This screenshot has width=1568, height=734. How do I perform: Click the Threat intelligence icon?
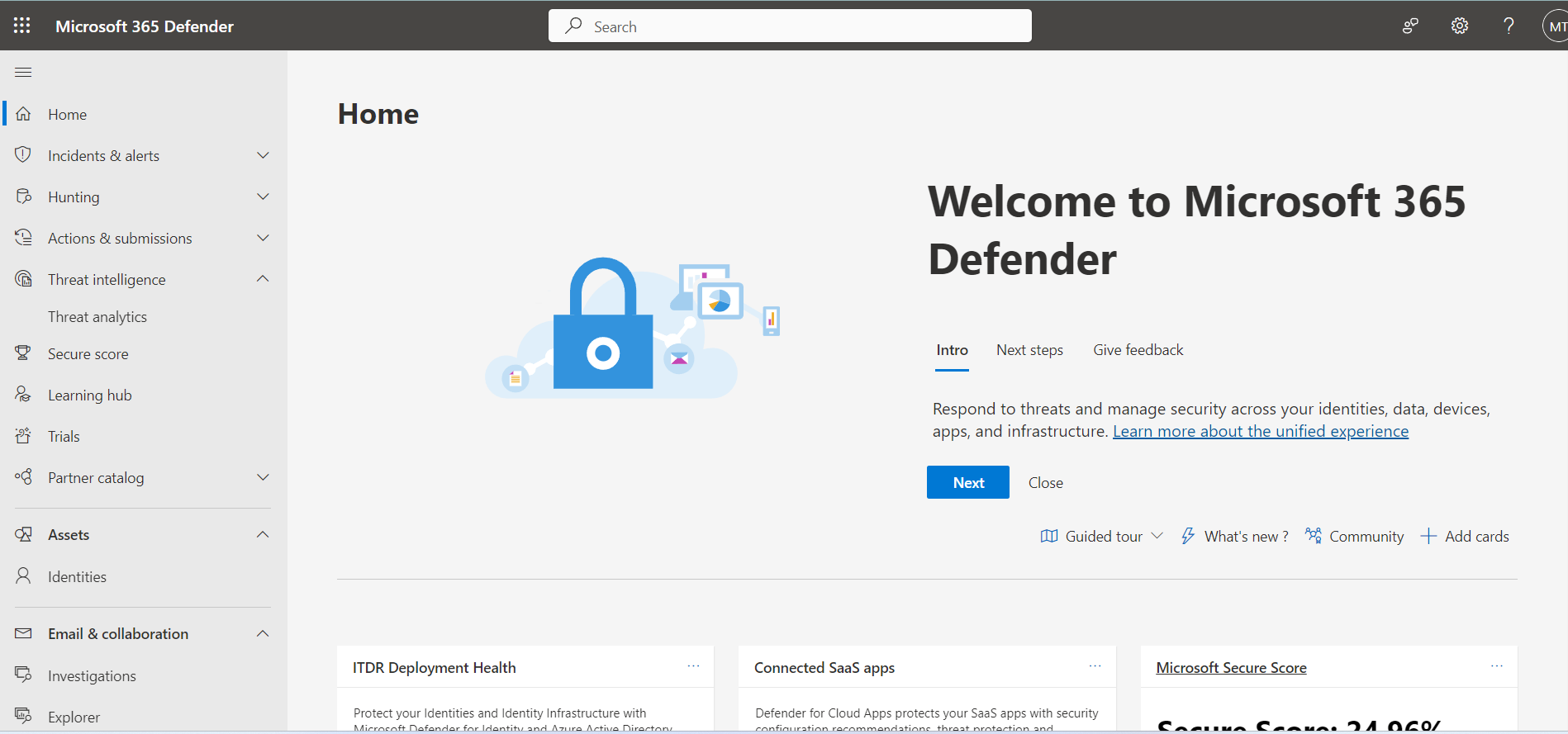[23, 279]
